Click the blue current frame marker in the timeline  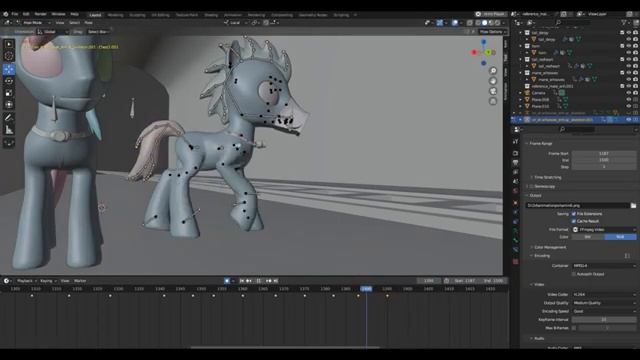coord(366,289)
